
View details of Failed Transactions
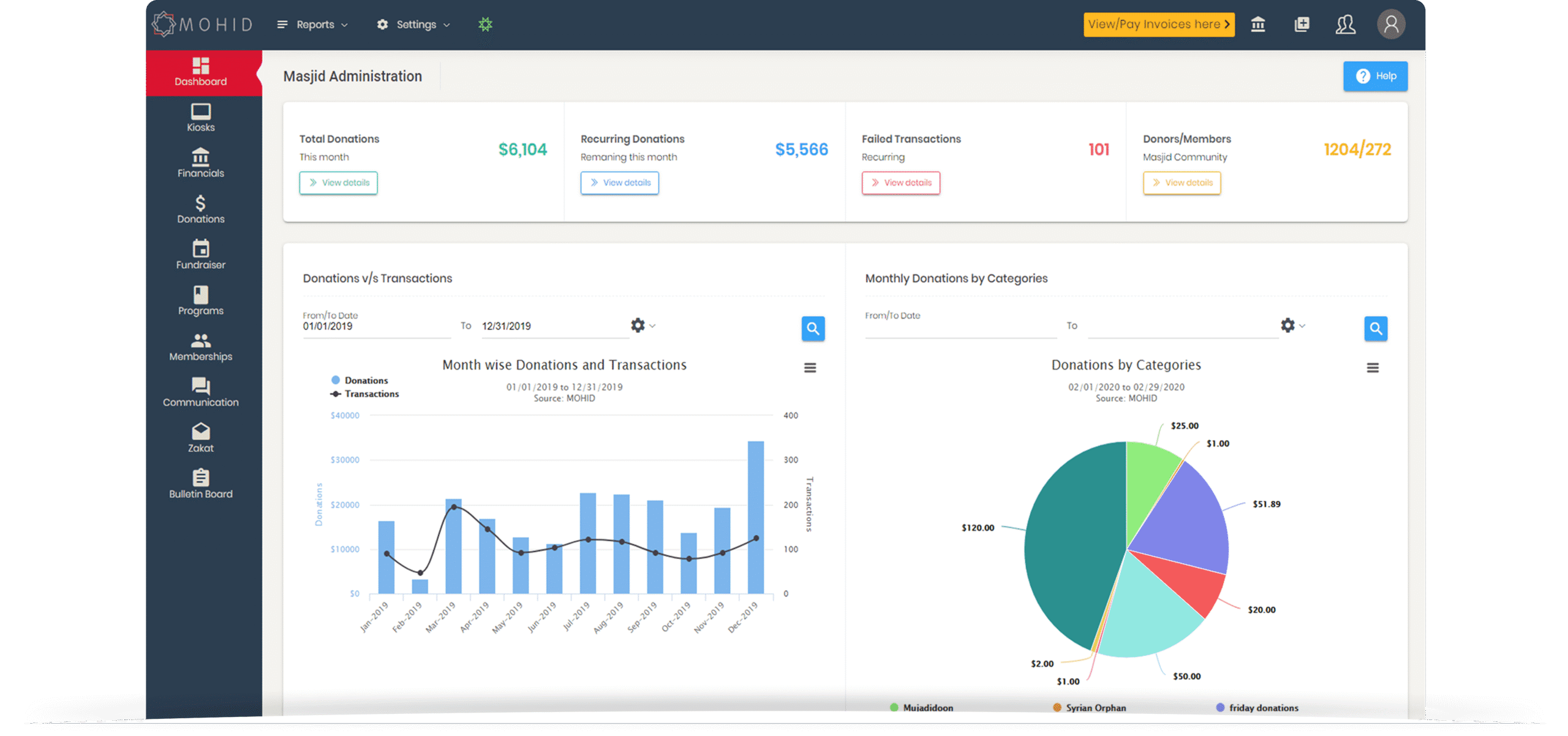[x=900, y=183]
